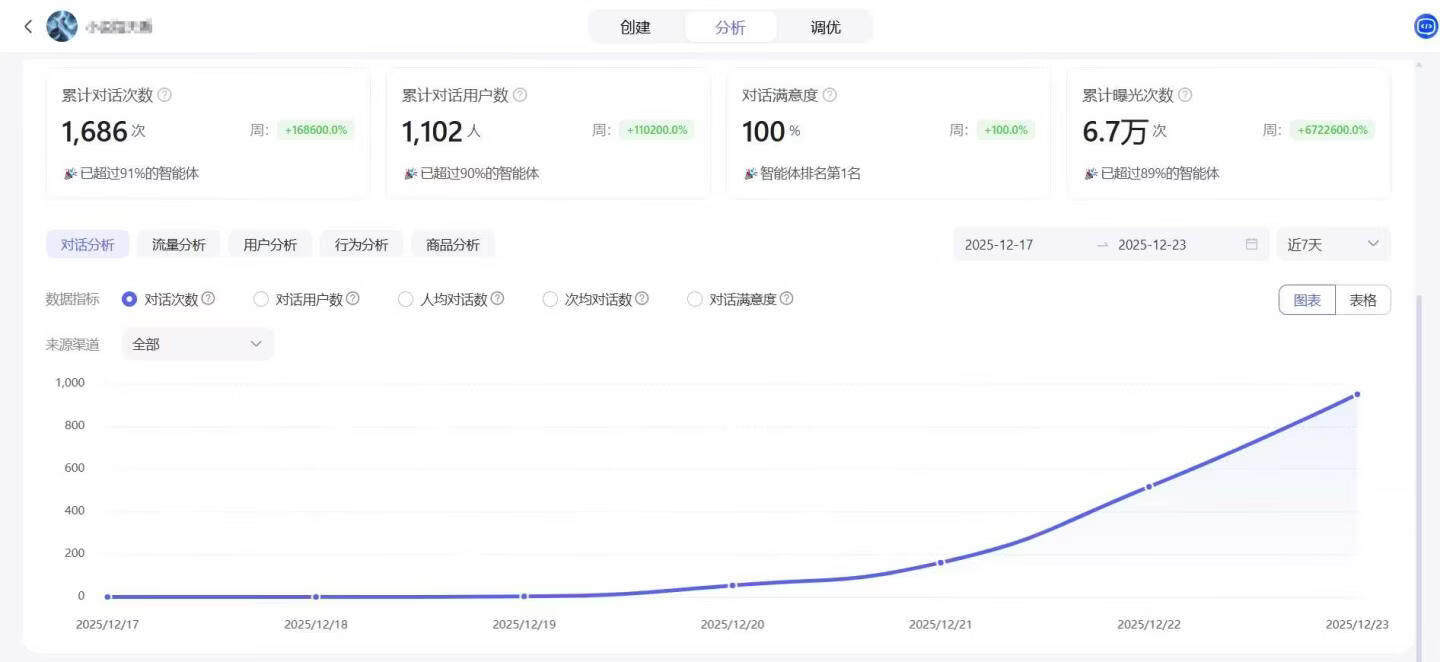Switch to the 流量分析 tab

[179, 243]
